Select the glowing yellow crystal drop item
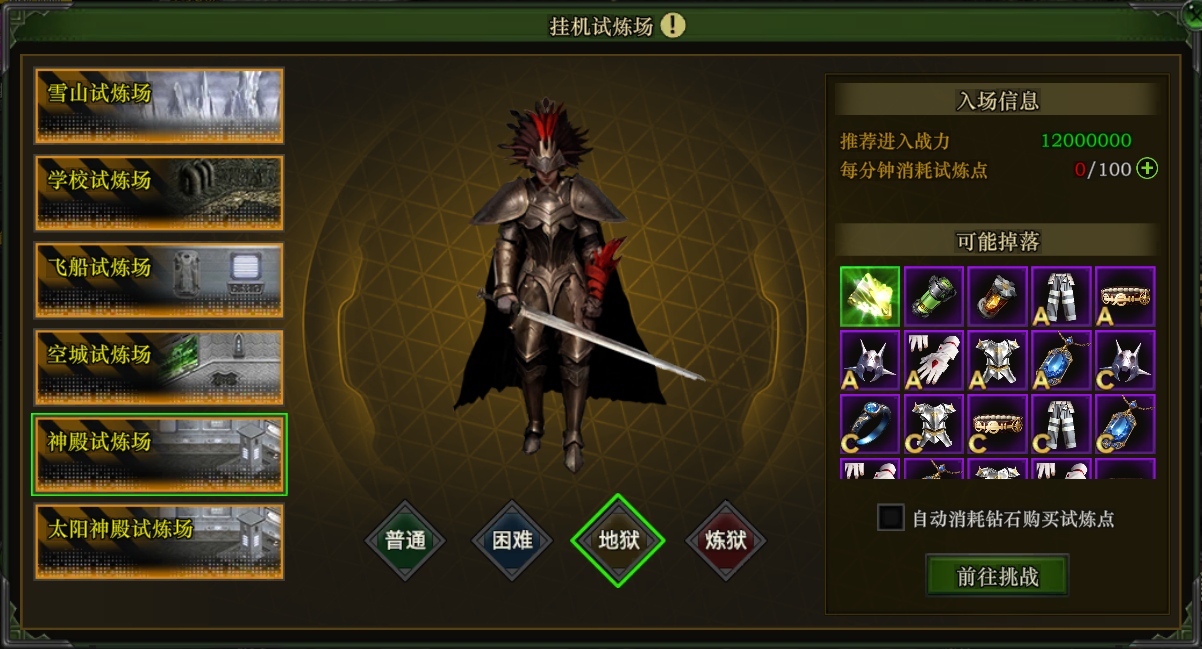This screenshot has width=1202, height=649. pos(870,296)
